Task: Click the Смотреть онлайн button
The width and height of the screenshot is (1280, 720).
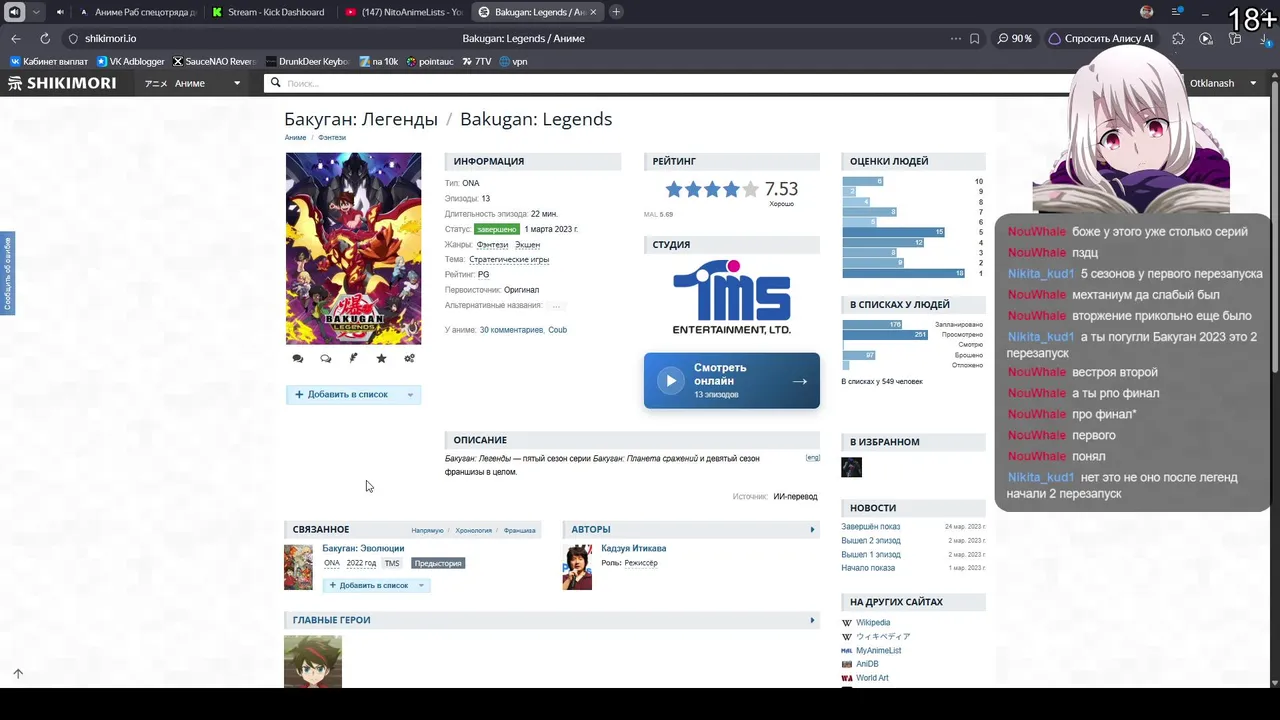Action: pos(732,380)
